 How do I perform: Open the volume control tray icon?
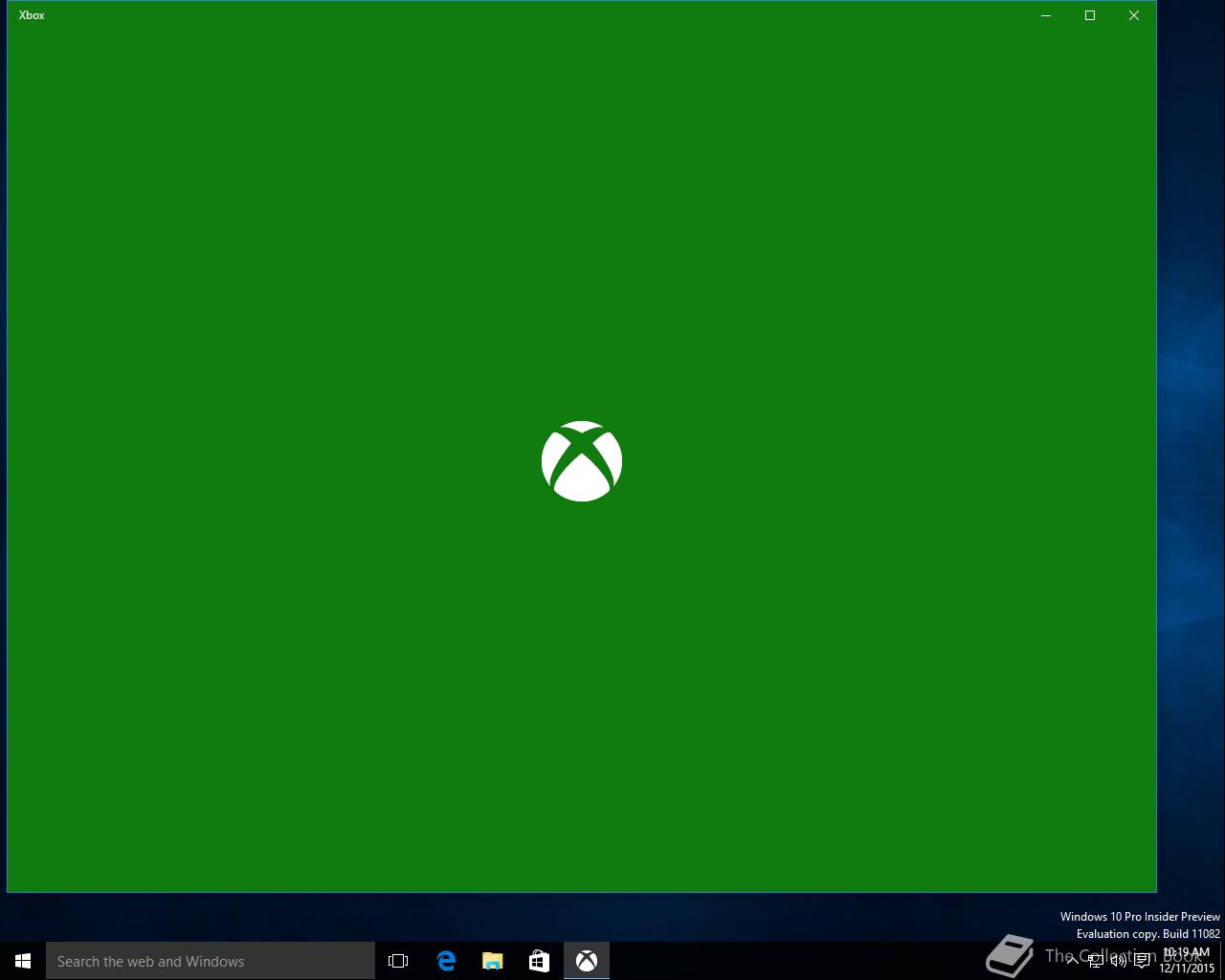coord(1119,961)
